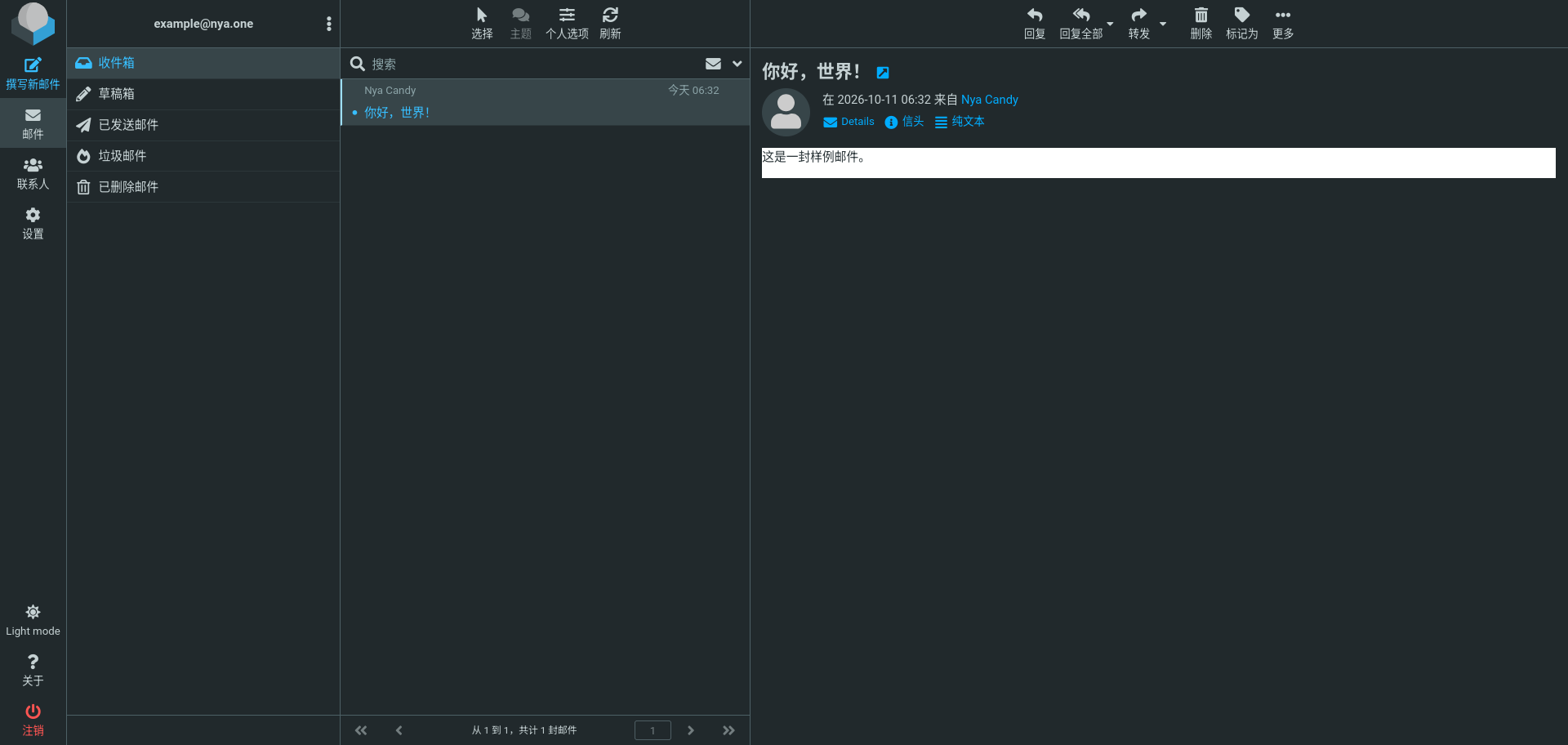
Task: Open the Deleted mail folder
Action: tap(203, 187)
